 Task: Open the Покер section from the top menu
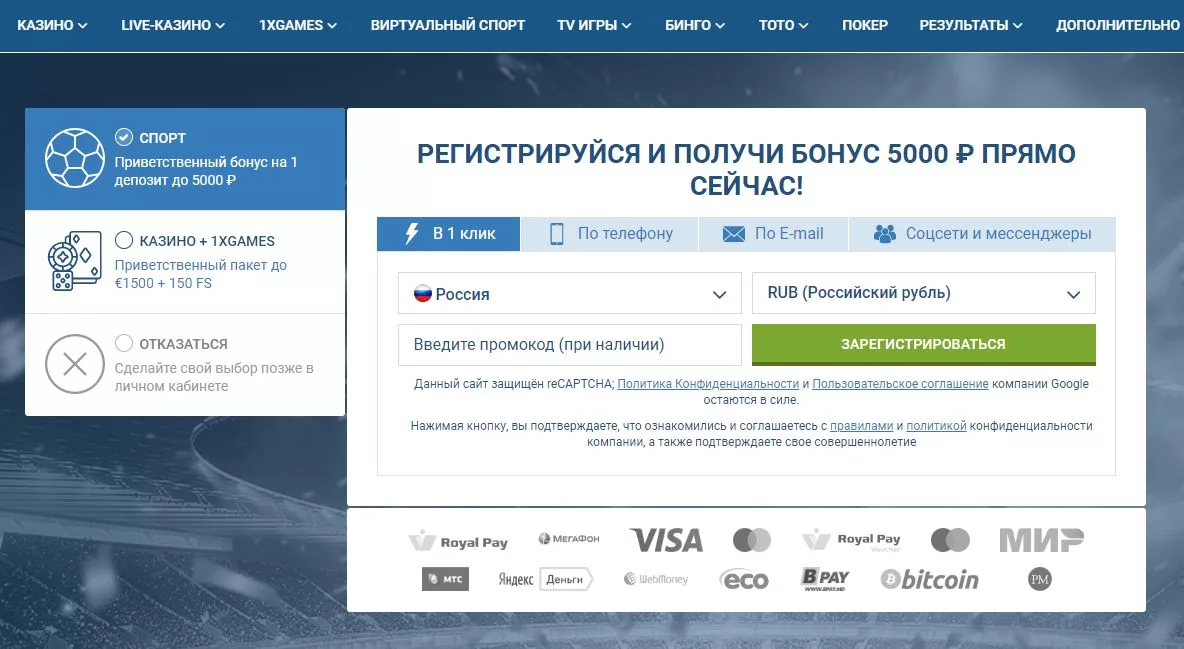click(864, 25)
